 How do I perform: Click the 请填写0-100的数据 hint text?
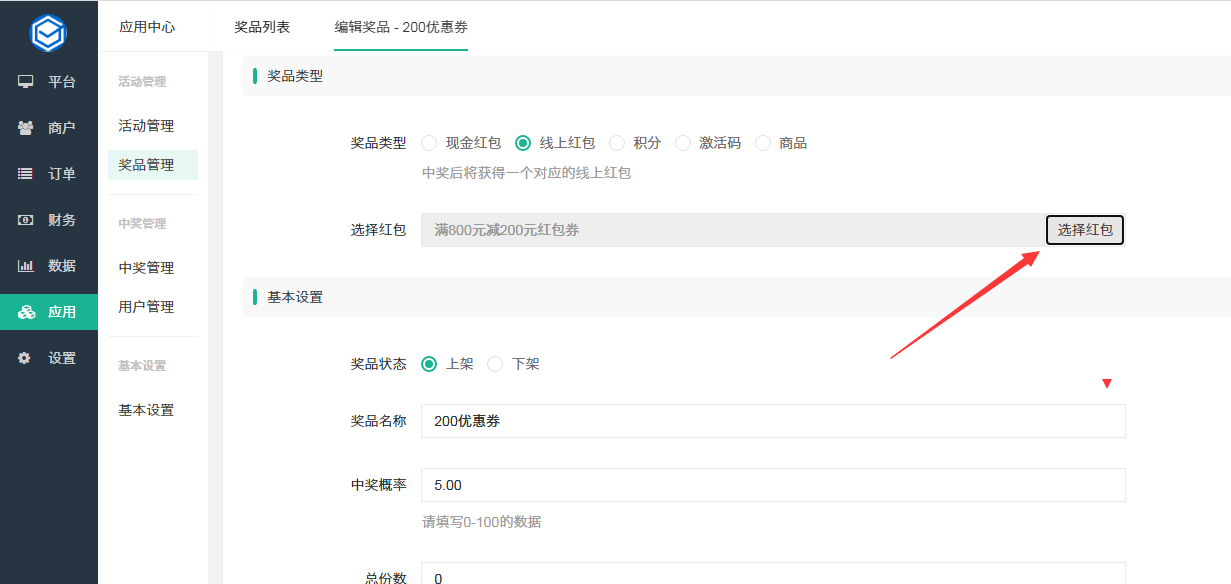coord(482,522)
